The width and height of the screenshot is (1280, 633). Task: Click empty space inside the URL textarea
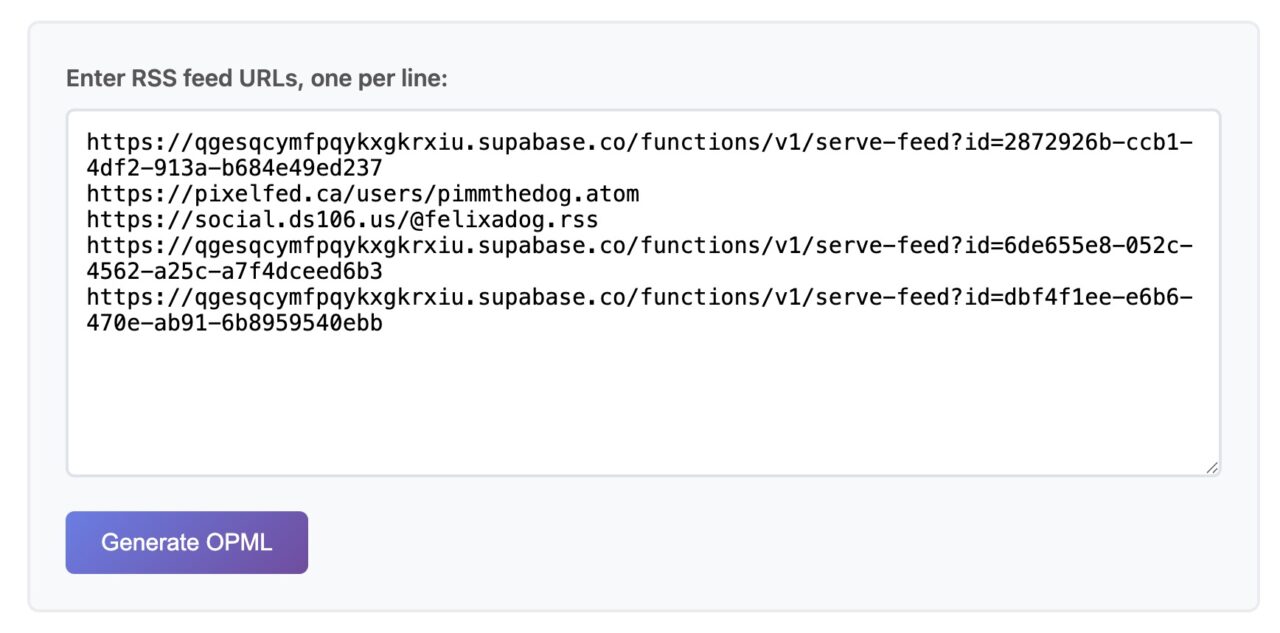[x=640, y=410]
